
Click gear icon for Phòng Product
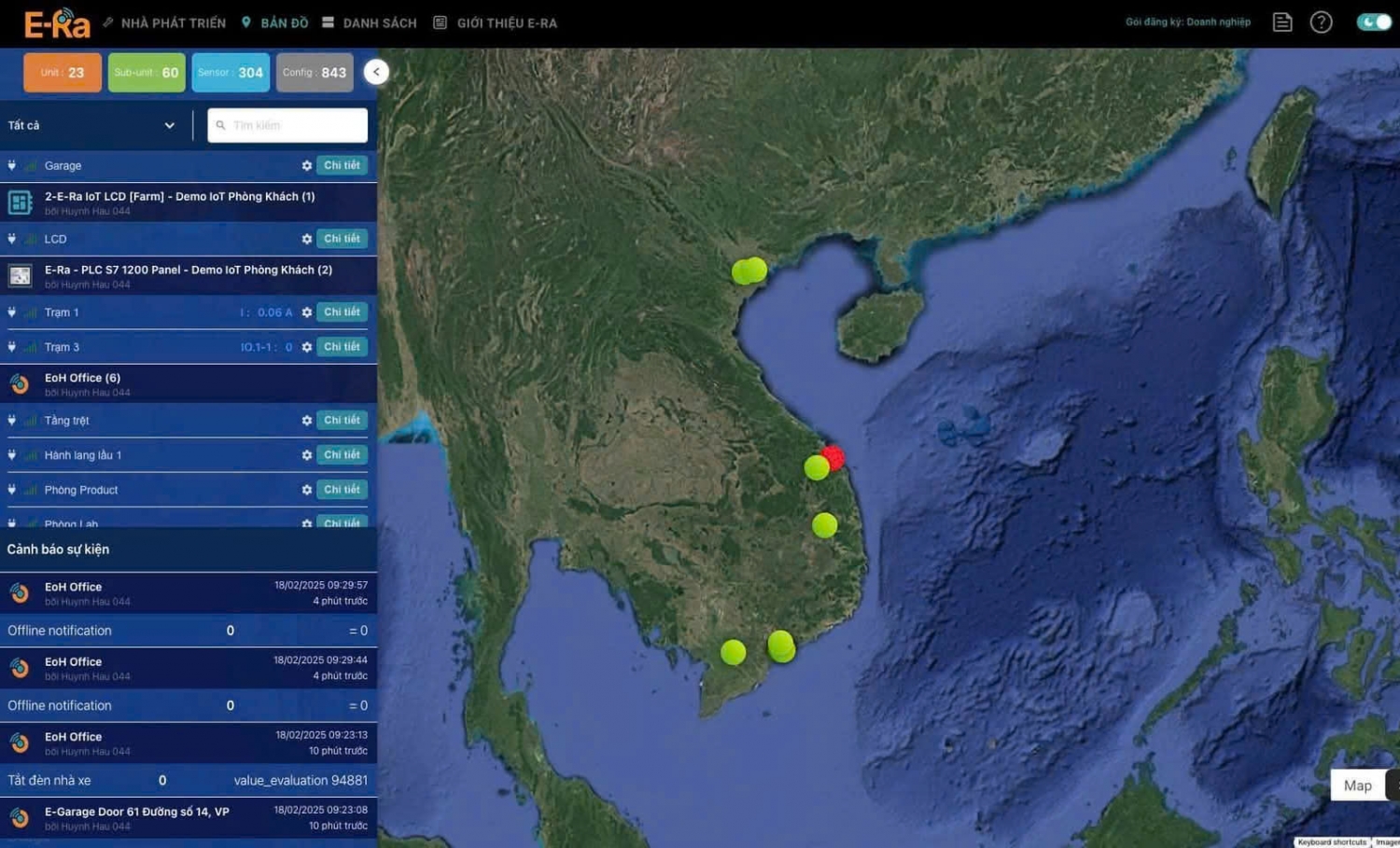tap(306, 490)
